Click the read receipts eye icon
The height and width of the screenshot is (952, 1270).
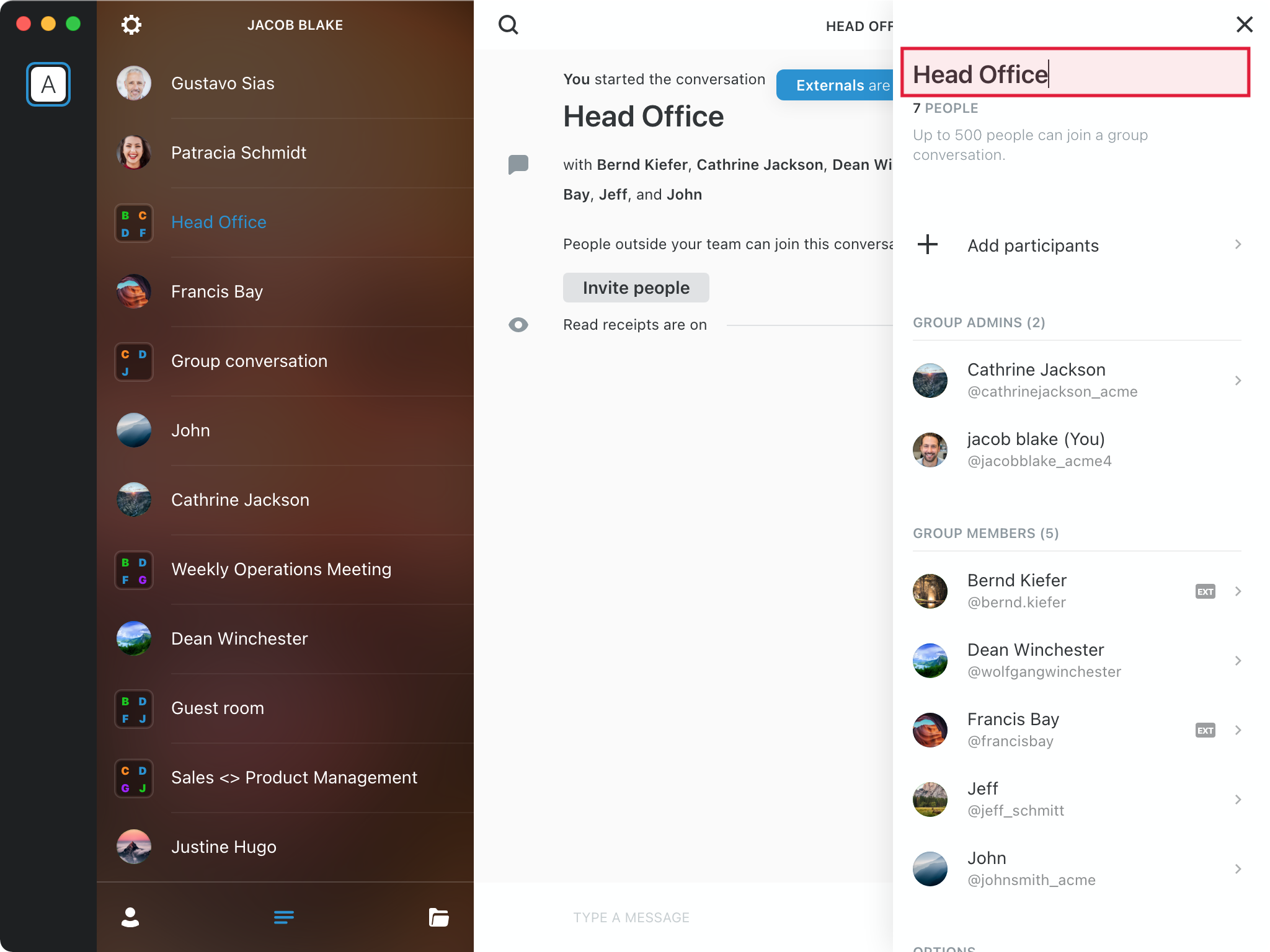point(518,325)
